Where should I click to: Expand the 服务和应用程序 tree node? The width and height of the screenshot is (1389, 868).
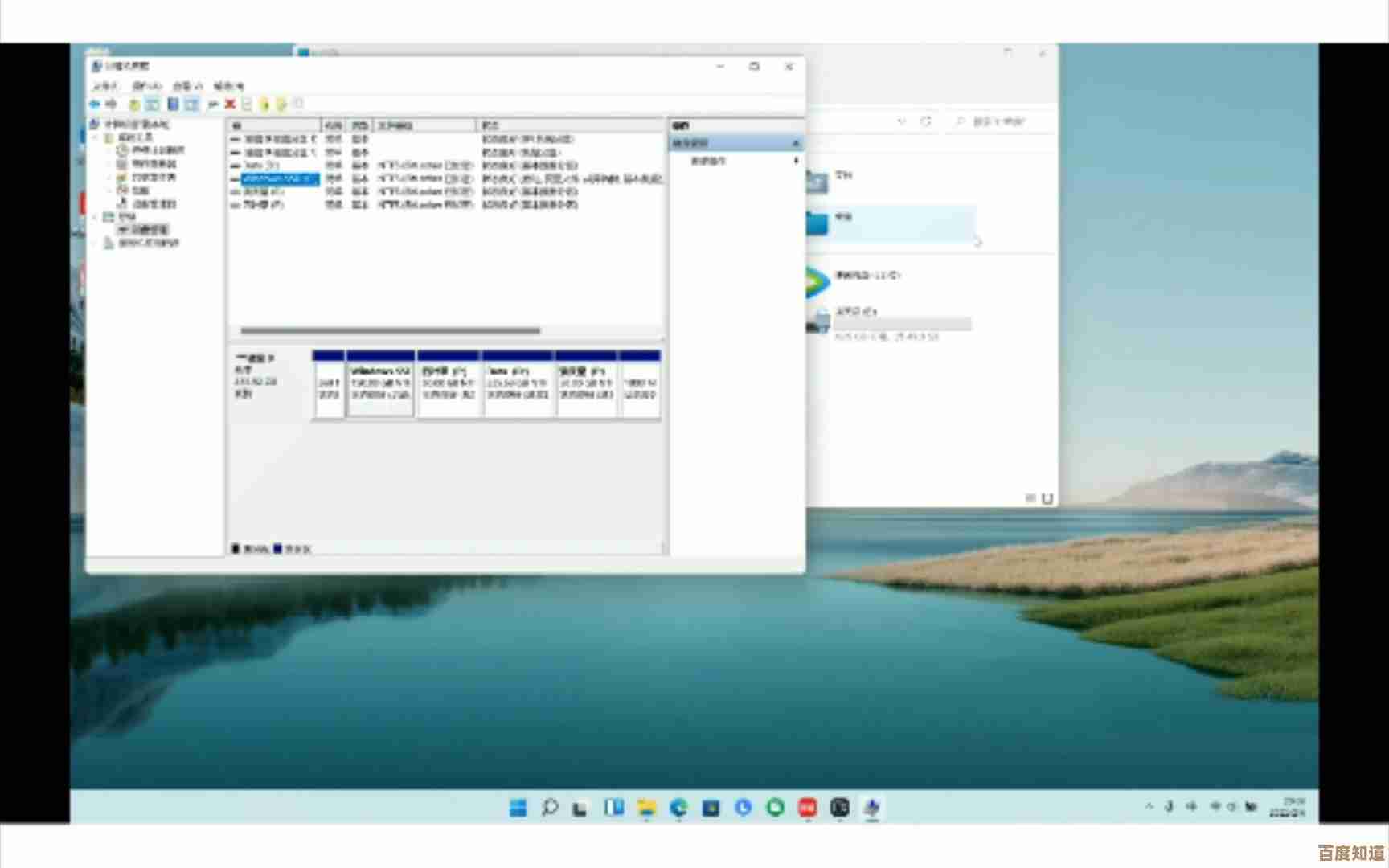pos(95,244)
